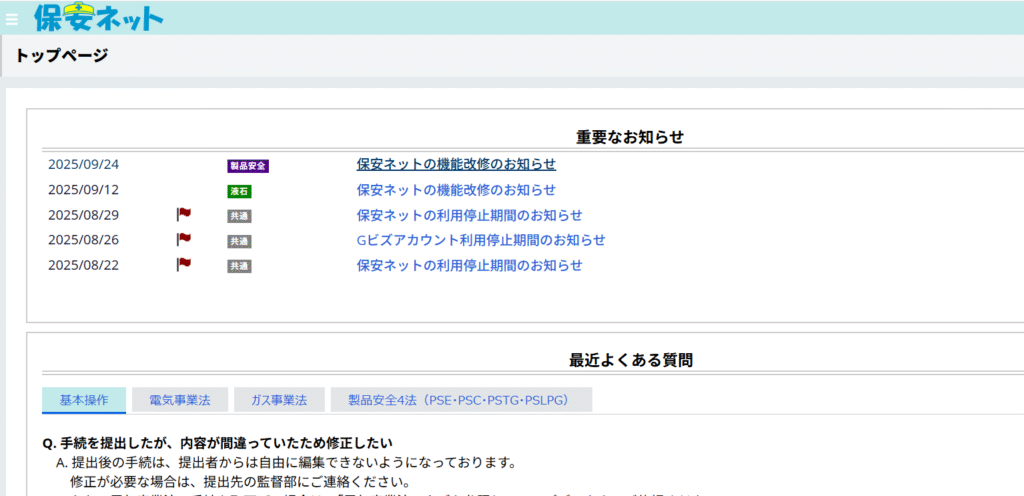Open the 2025/09/24 機能改修のお知らせ link

pyautogui.click(x=456, y=164)
